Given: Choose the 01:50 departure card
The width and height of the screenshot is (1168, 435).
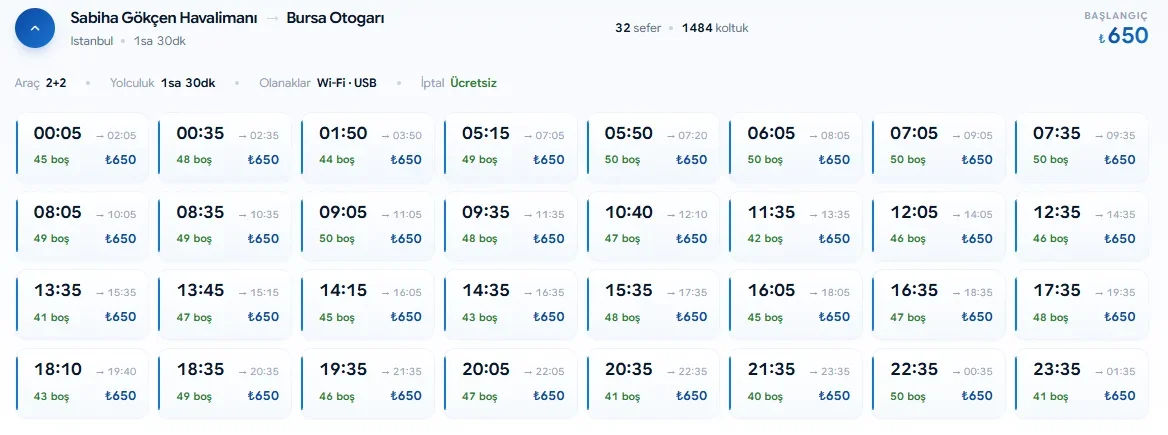Looking at the screenshot, I should [368, 147].
